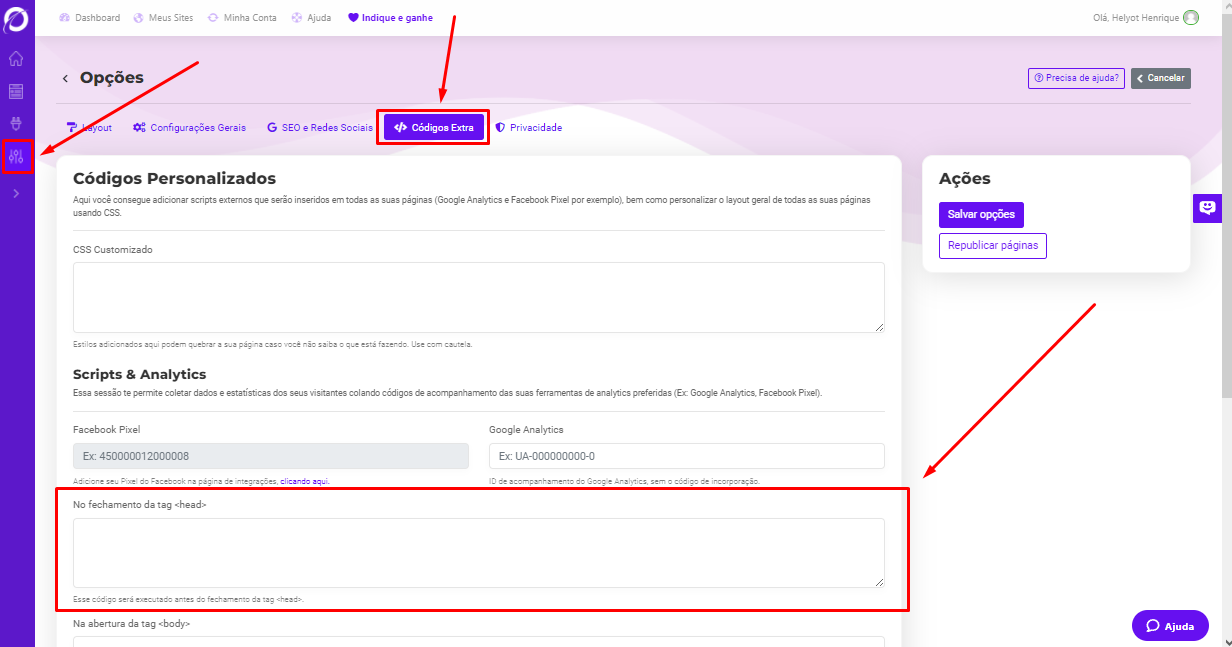Go back with arrow beside Opções
This screenshot has height=647, width=1232.
pos(66,78)
